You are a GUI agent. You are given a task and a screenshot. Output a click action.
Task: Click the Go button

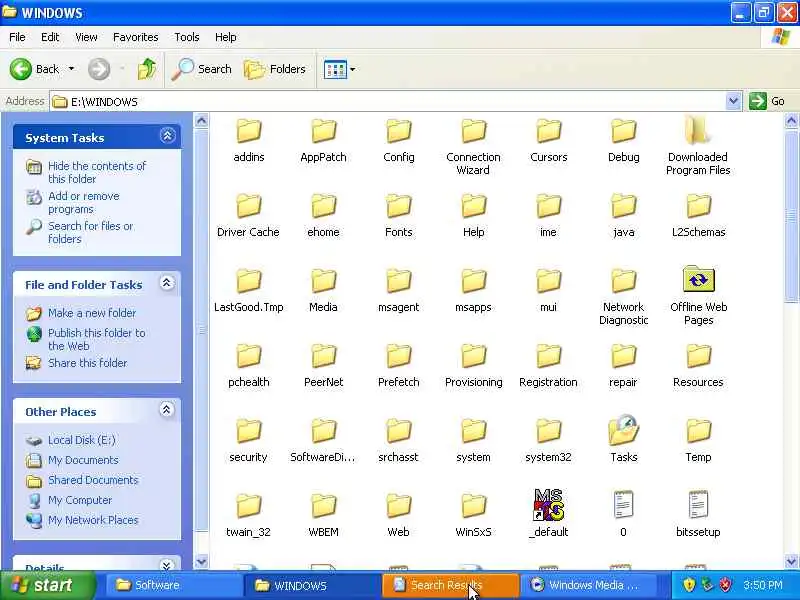point(767,101)
